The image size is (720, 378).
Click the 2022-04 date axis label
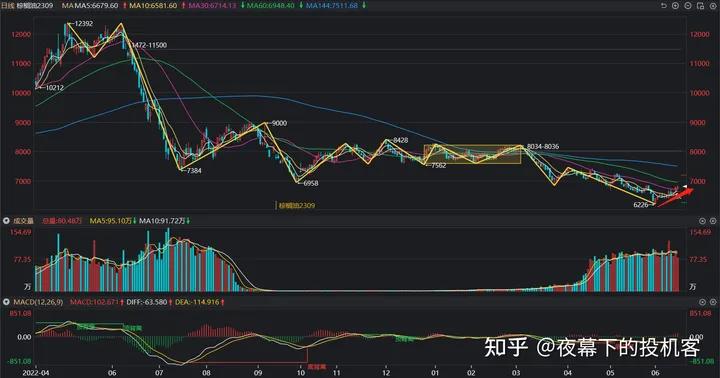[x=36, y=372]
